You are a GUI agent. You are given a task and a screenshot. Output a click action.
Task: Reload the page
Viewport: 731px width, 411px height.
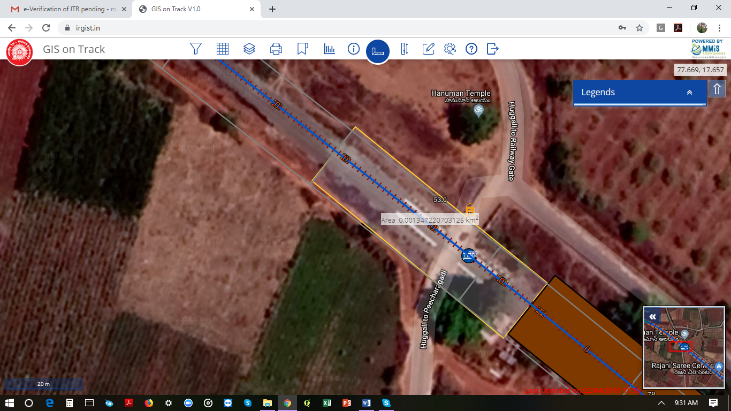click(x=46, y=28)
